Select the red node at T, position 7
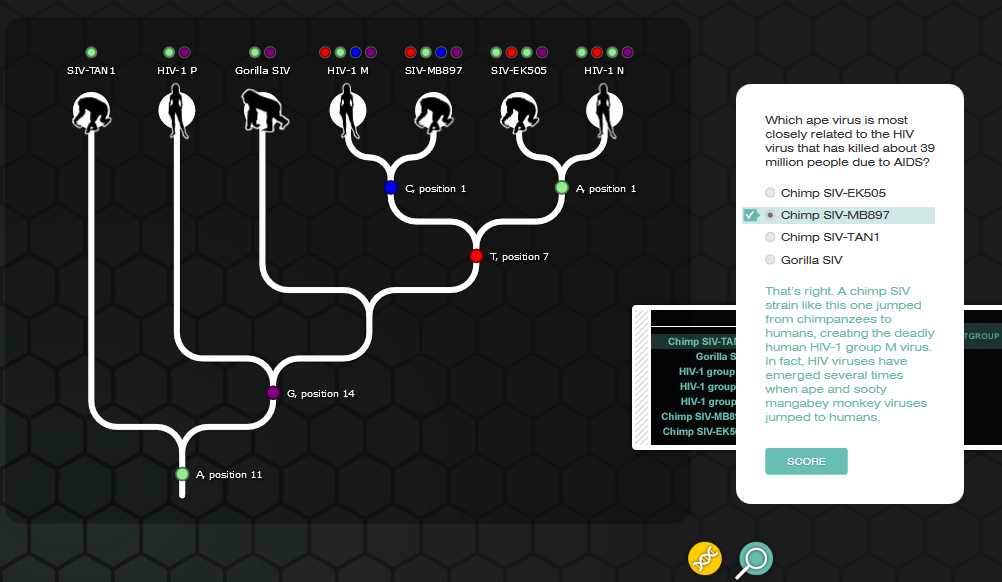The image size is (1002, 582). click(x=476, y=256)
